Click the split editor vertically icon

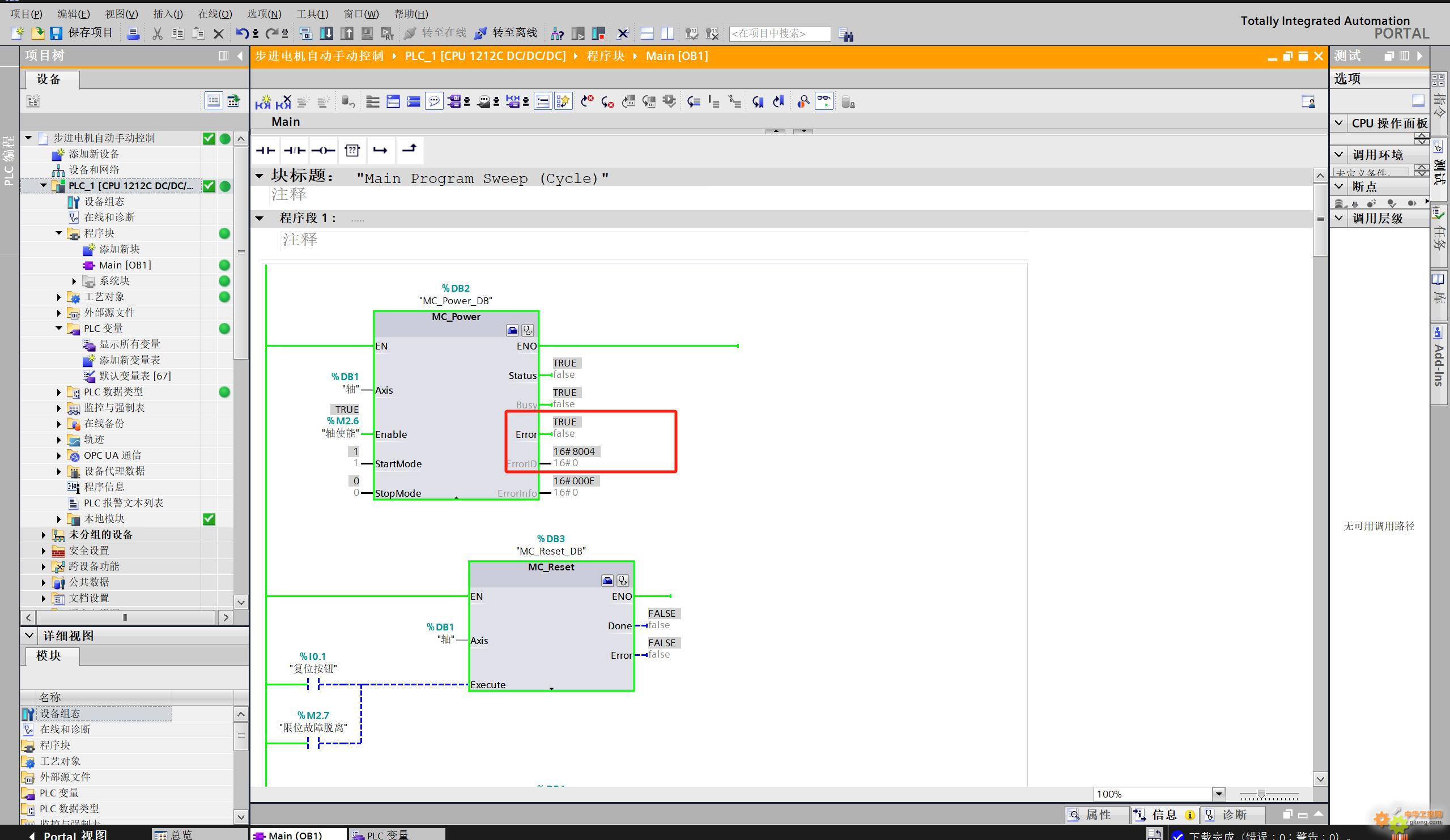click(x=667, y=34)
